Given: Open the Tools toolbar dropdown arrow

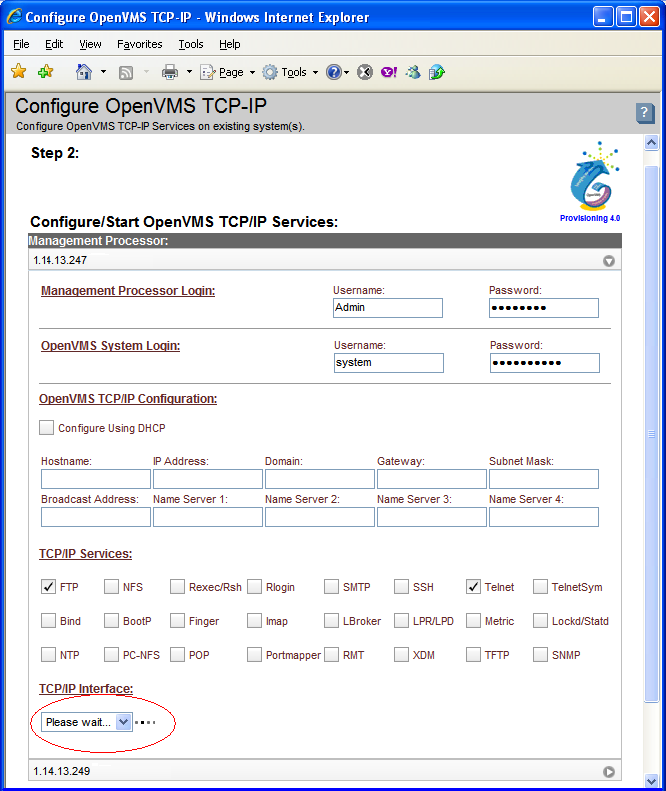Looking at the screenshot, I should click(x=315, y=73).
